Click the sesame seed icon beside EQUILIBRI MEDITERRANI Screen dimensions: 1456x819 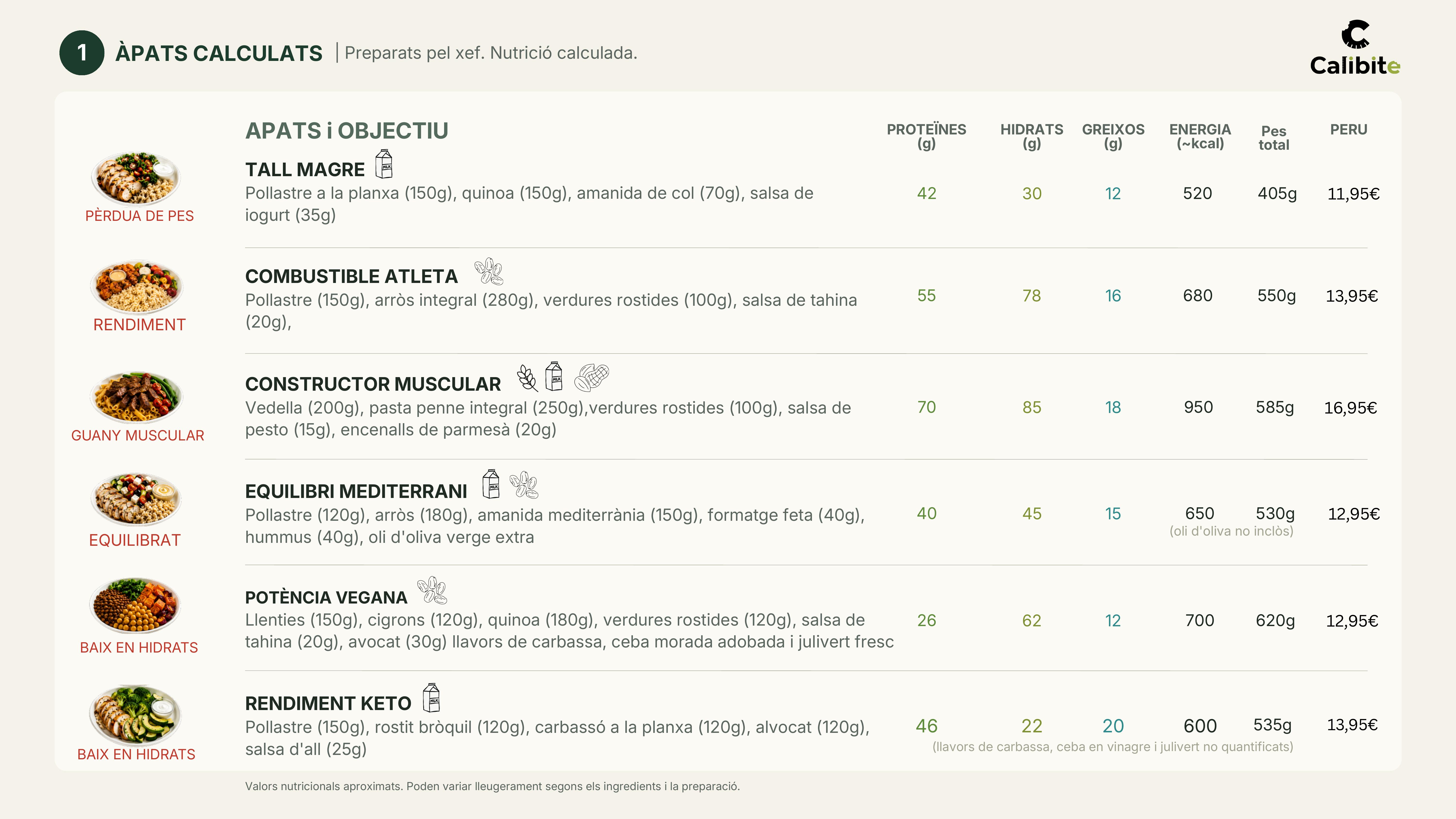[524, 485]
